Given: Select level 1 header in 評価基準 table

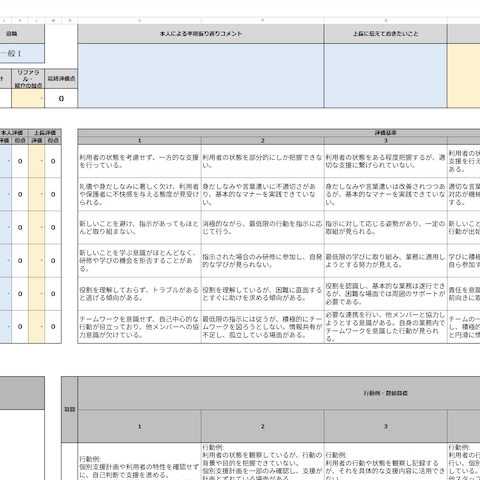Looking at the screenshot, I should [139, 141].
